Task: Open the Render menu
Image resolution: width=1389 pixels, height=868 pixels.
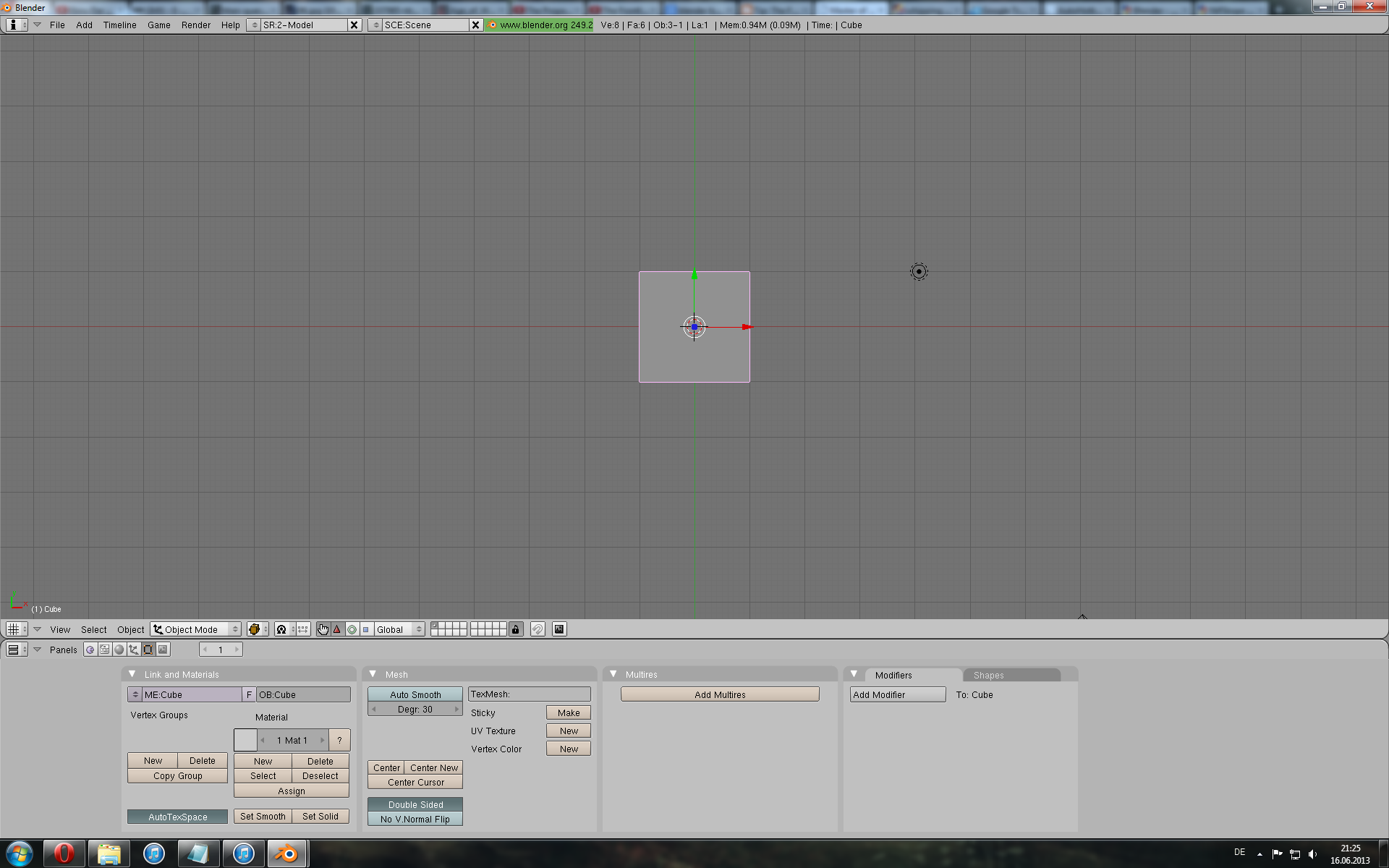Action: pos(196,25)
